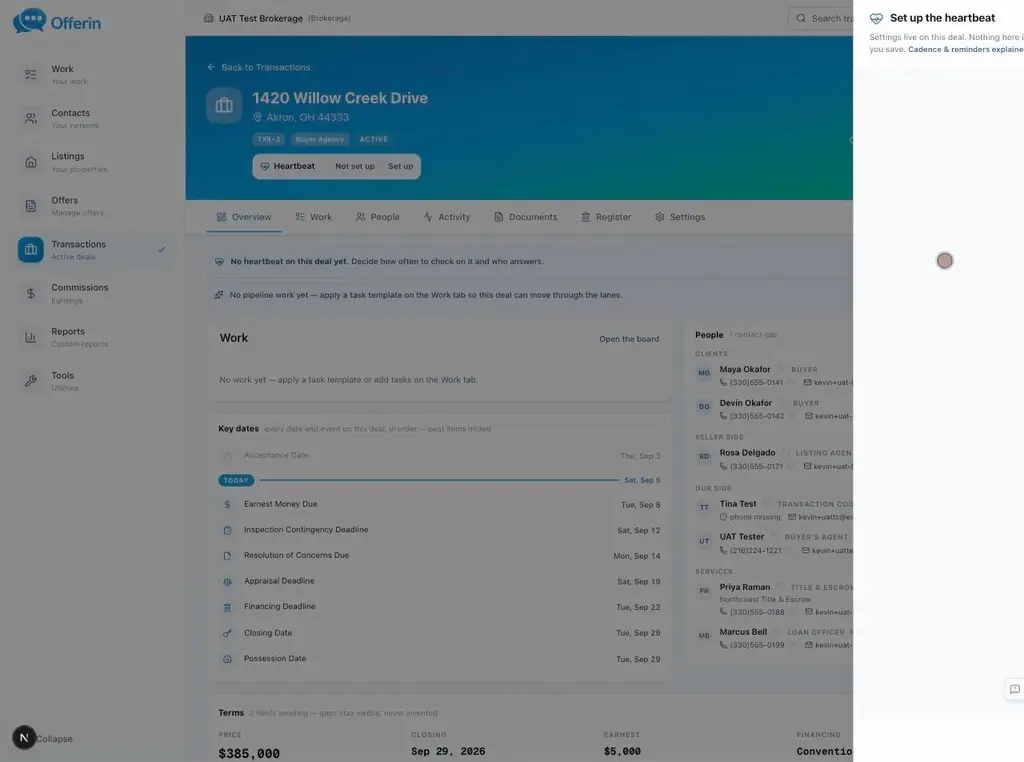Click the Acceptance Date row
This screenshot has height=762, width=1024.
pos(440,455)
